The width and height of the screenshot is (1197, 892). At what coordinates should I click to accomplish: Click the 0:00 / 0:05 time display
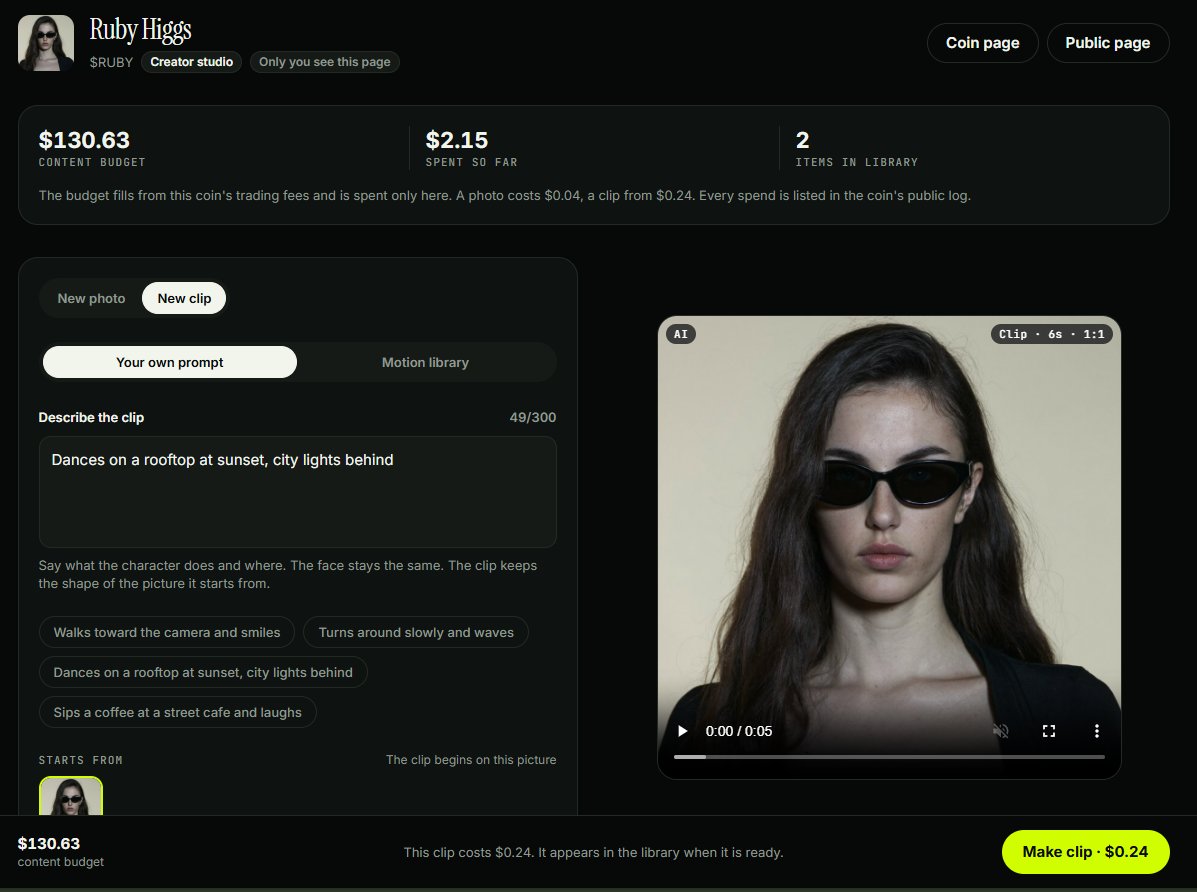(x=739, y=731)
